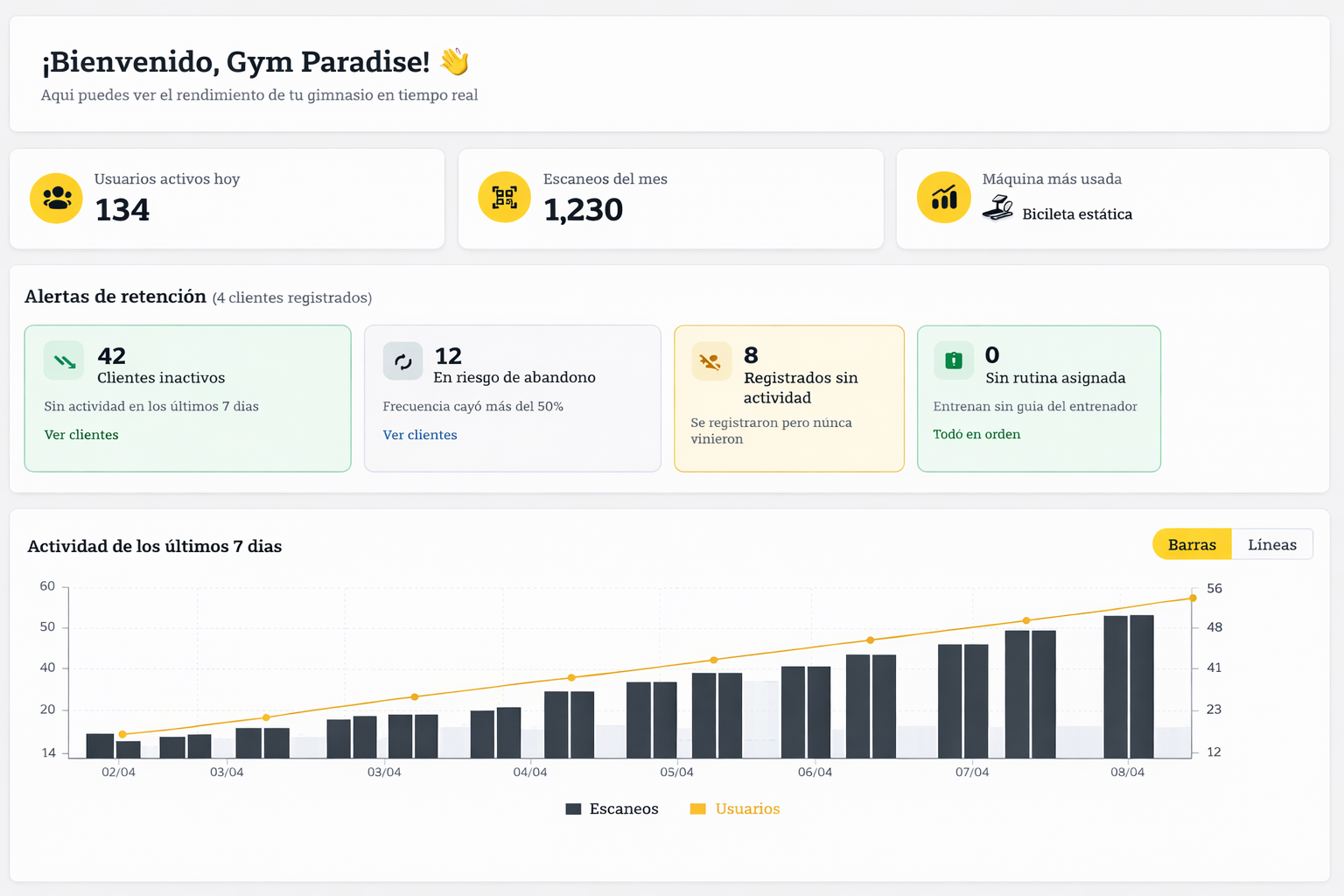
Task: Click Ver clientes for riesgo de abandono
Action: click(x=419, y=435)
